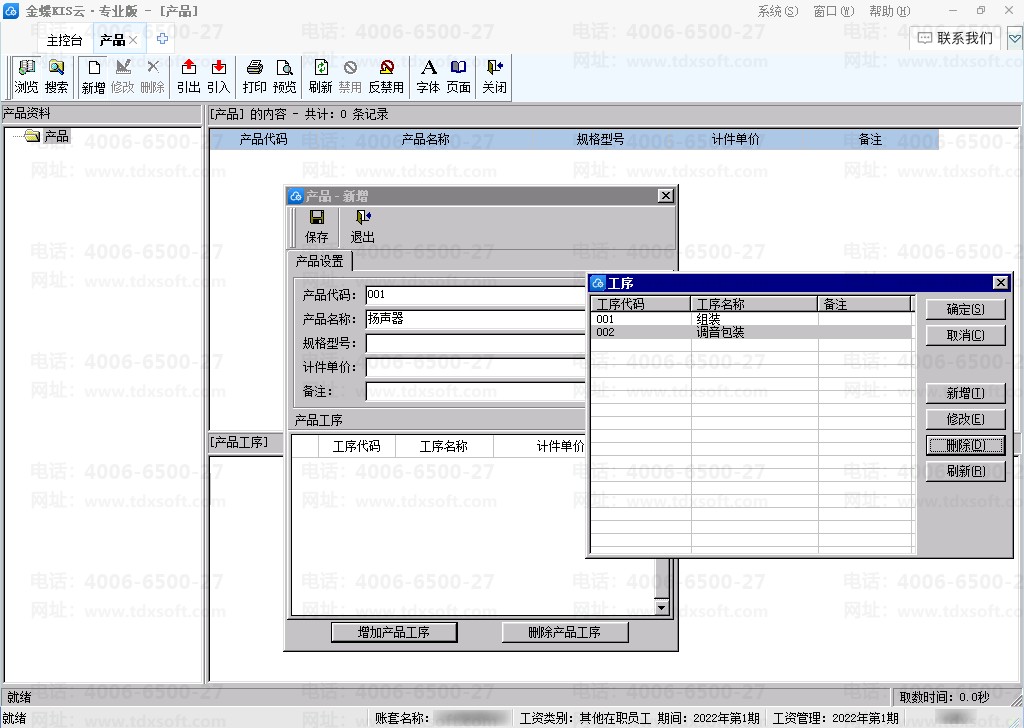Click the 计件单价 column header in main list

(735, 139)
